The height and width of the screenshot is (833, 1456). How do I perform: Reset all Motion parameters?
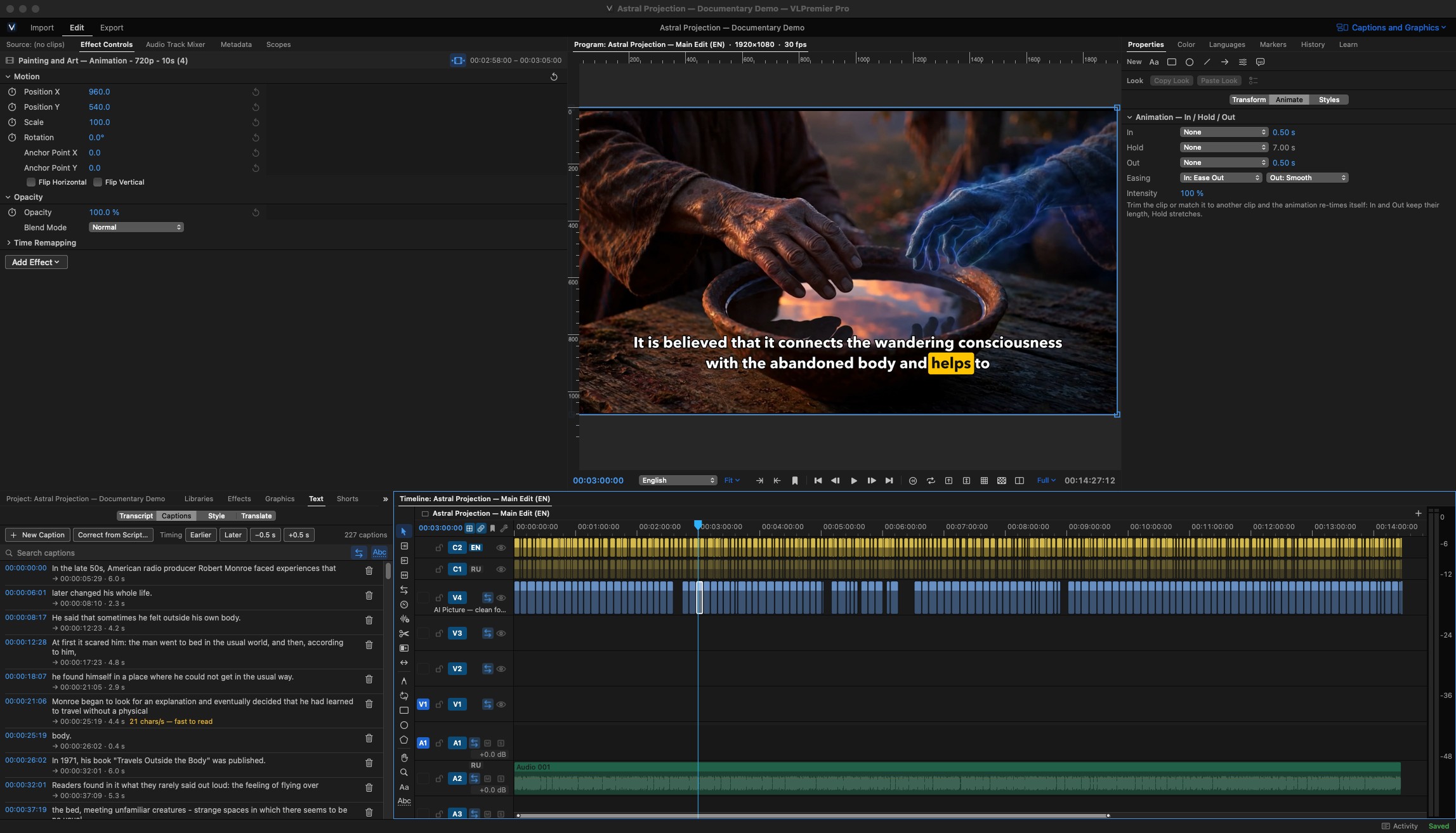click(x=554, y=77)
